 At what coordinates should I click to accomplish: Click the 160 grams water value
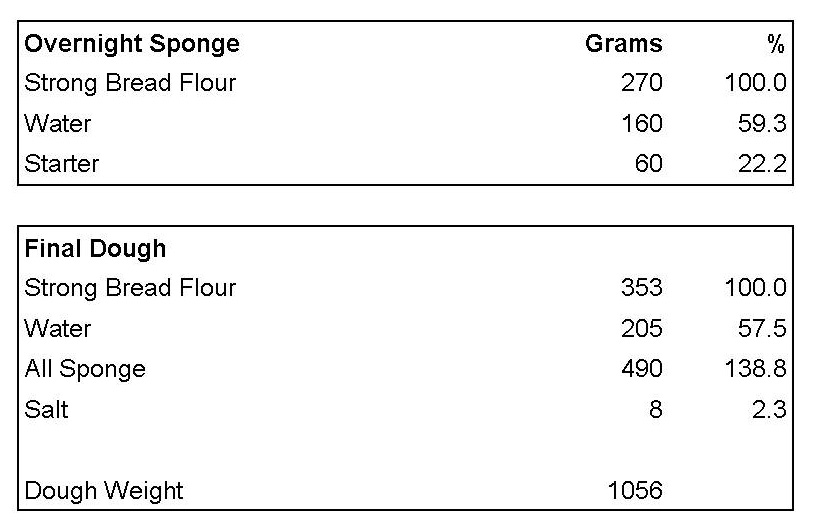[x=641, y=124]
